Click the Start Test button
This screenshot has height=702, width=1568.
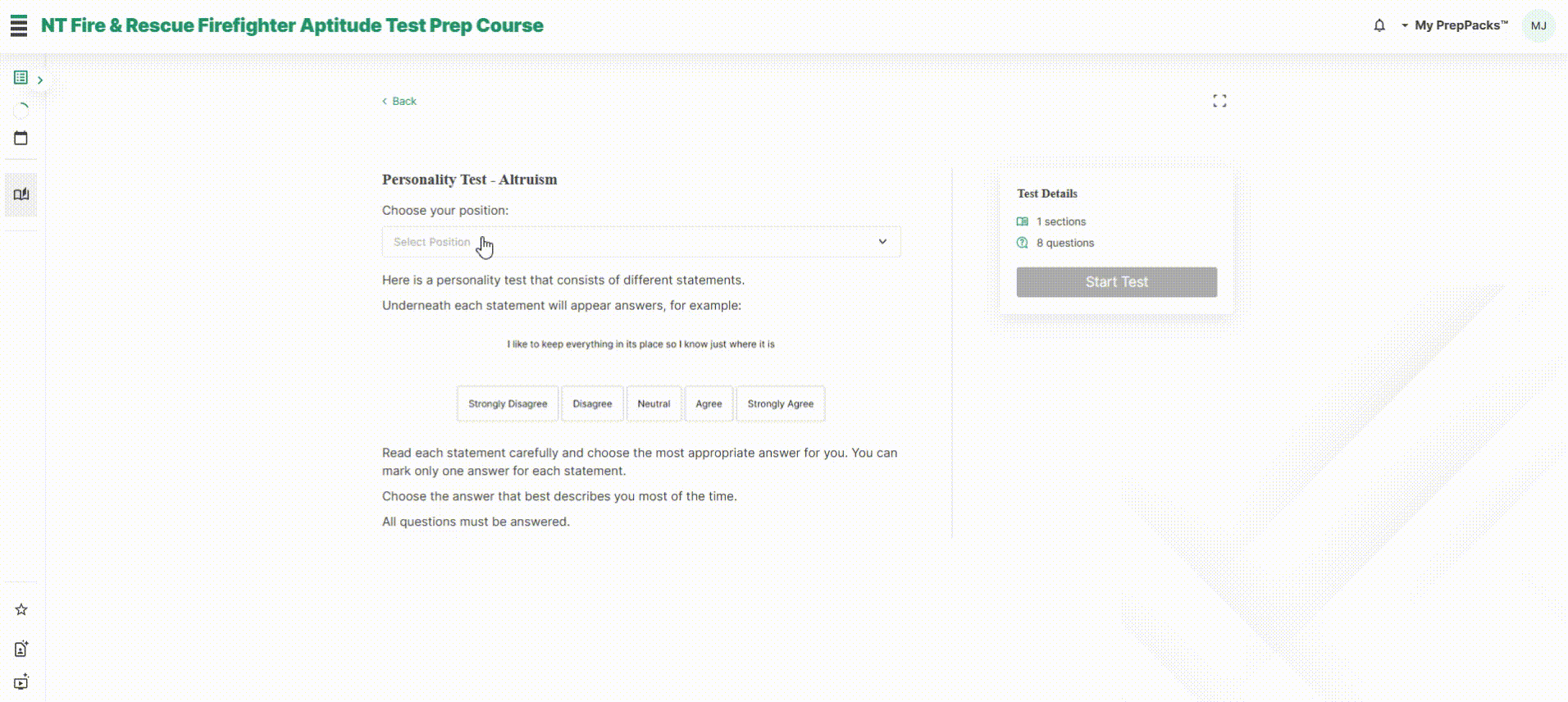click(x=1117, y=282)
